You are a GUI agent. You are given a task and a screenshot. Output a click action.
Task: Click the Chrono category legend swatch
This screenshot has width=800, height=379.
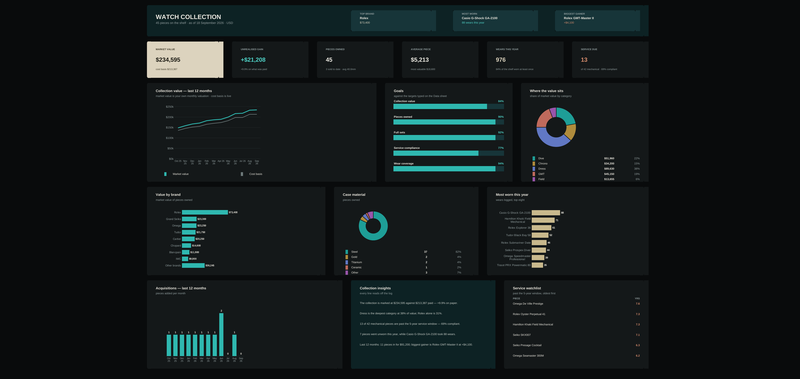tap(534, 163)
